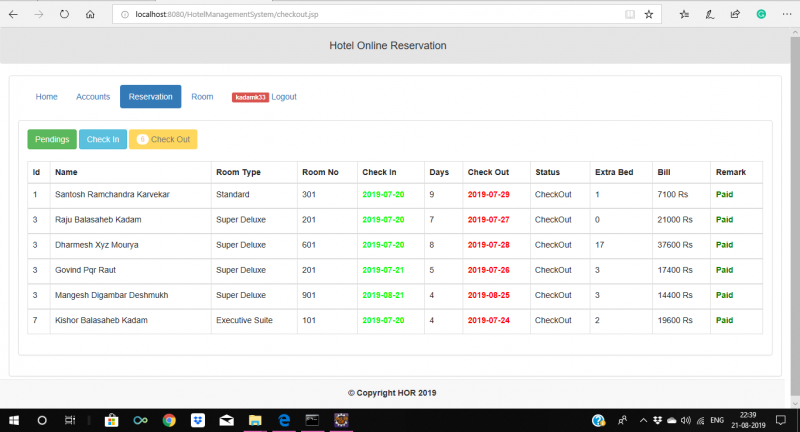
Task: Click the Windows Start button
Action: [13, 420]
